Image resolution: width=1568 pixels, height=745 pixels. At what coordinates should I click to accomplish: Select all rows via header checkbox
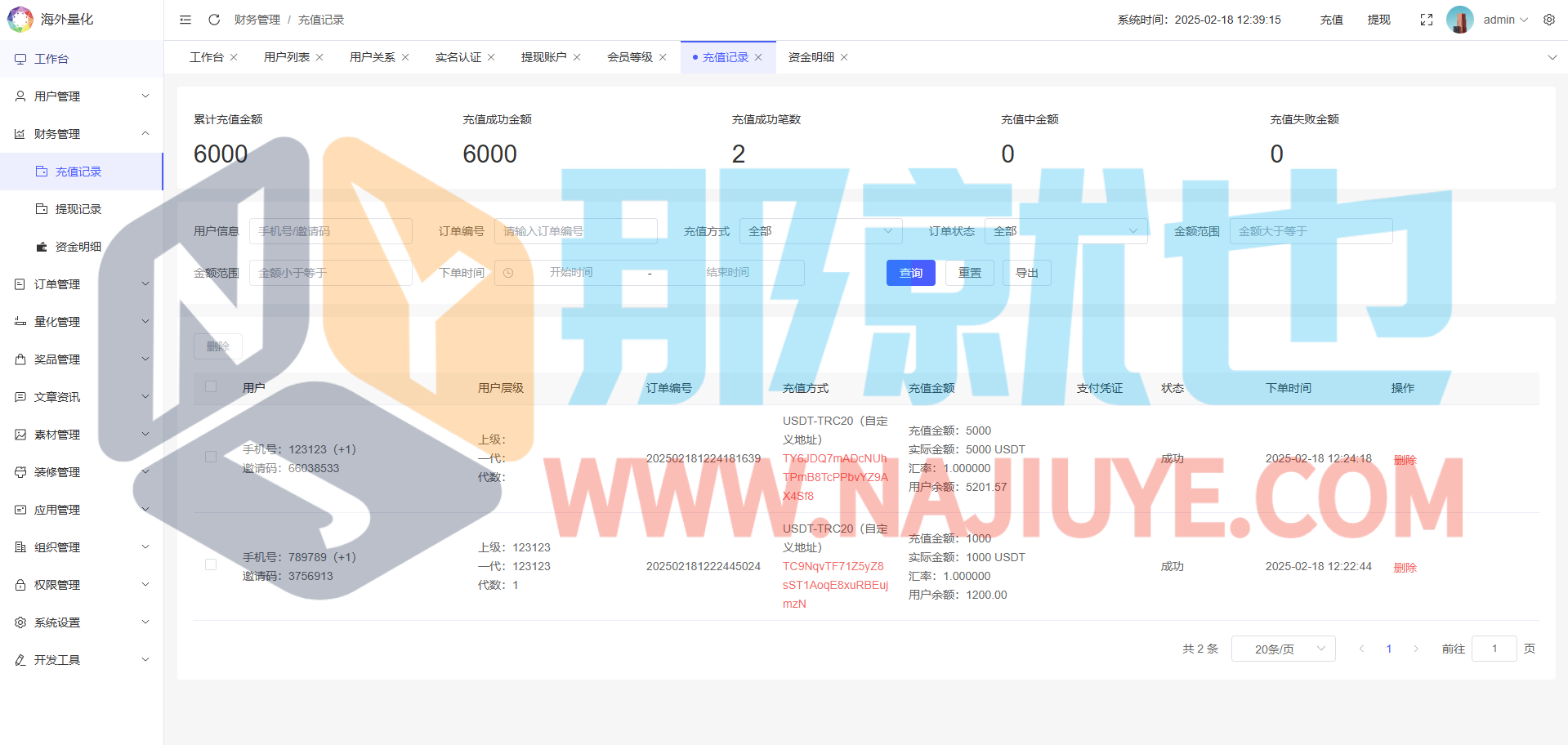pos(211,386)
